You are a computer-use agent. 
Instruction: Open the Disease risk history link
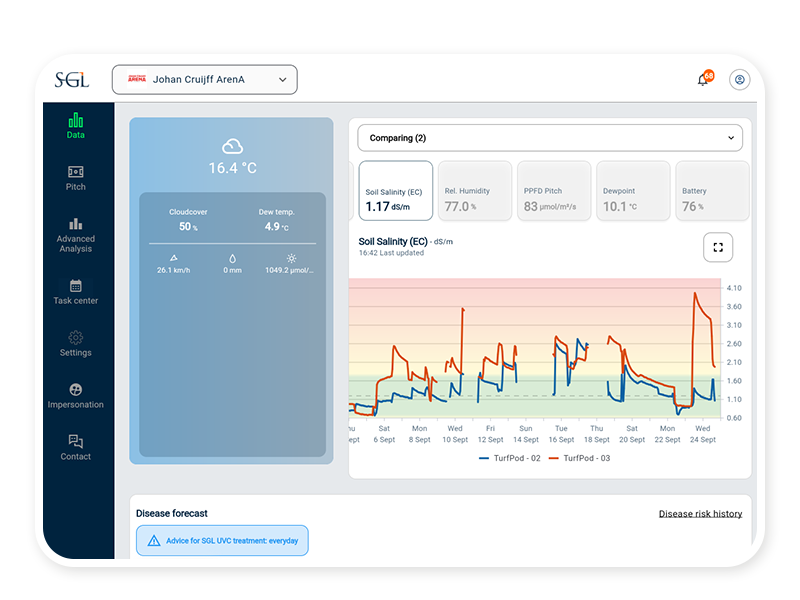click(700, 514)
